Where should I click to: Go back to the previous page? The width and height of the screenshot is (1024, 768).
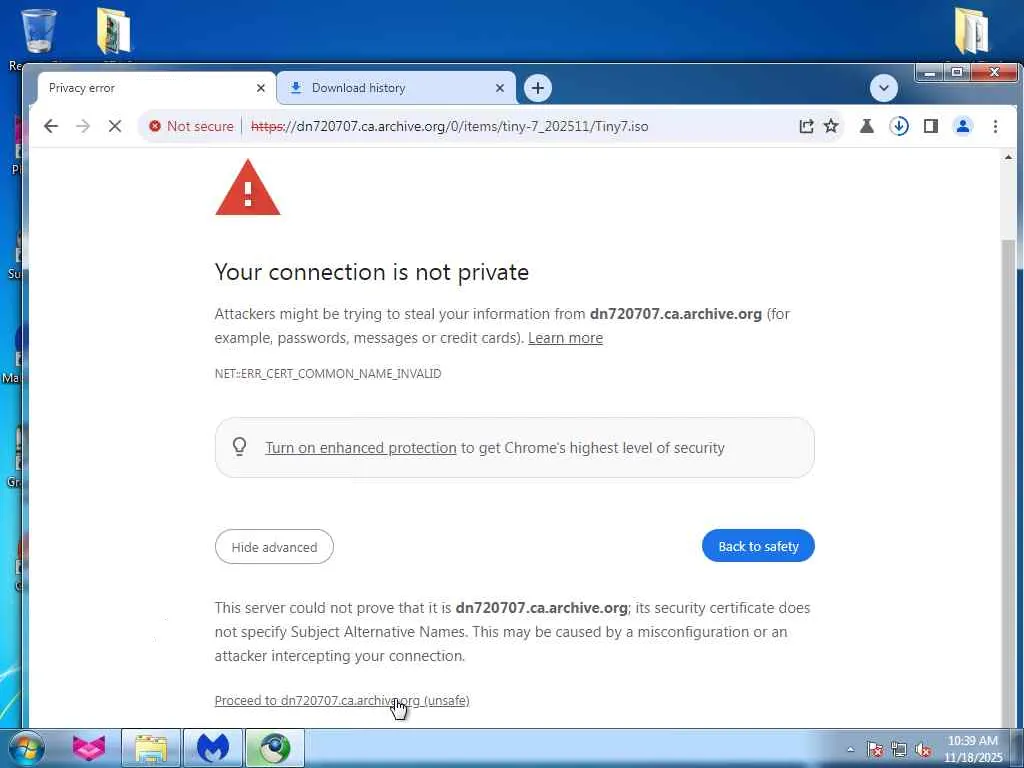point(51,126)
